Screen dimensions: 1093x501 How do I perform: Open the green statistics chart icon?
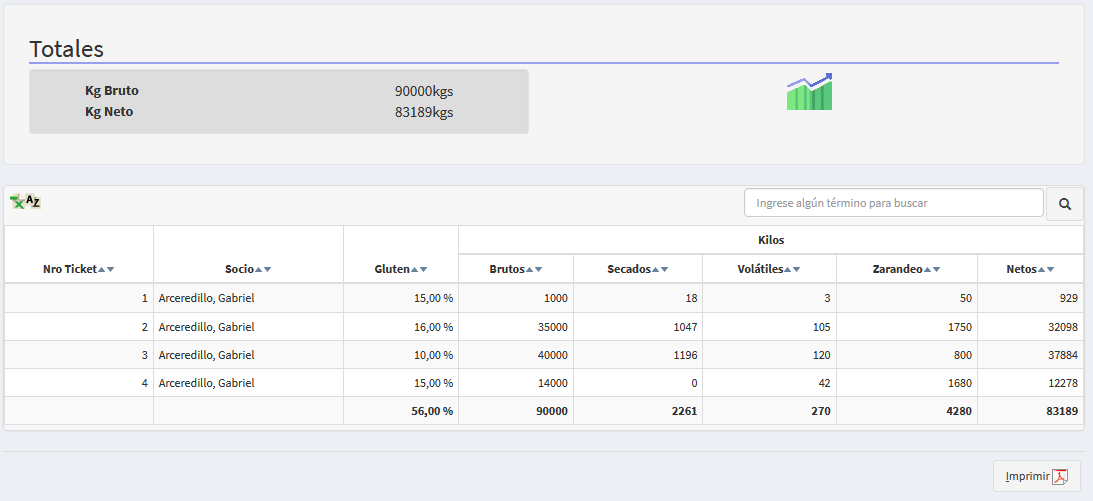coord(809,92)
